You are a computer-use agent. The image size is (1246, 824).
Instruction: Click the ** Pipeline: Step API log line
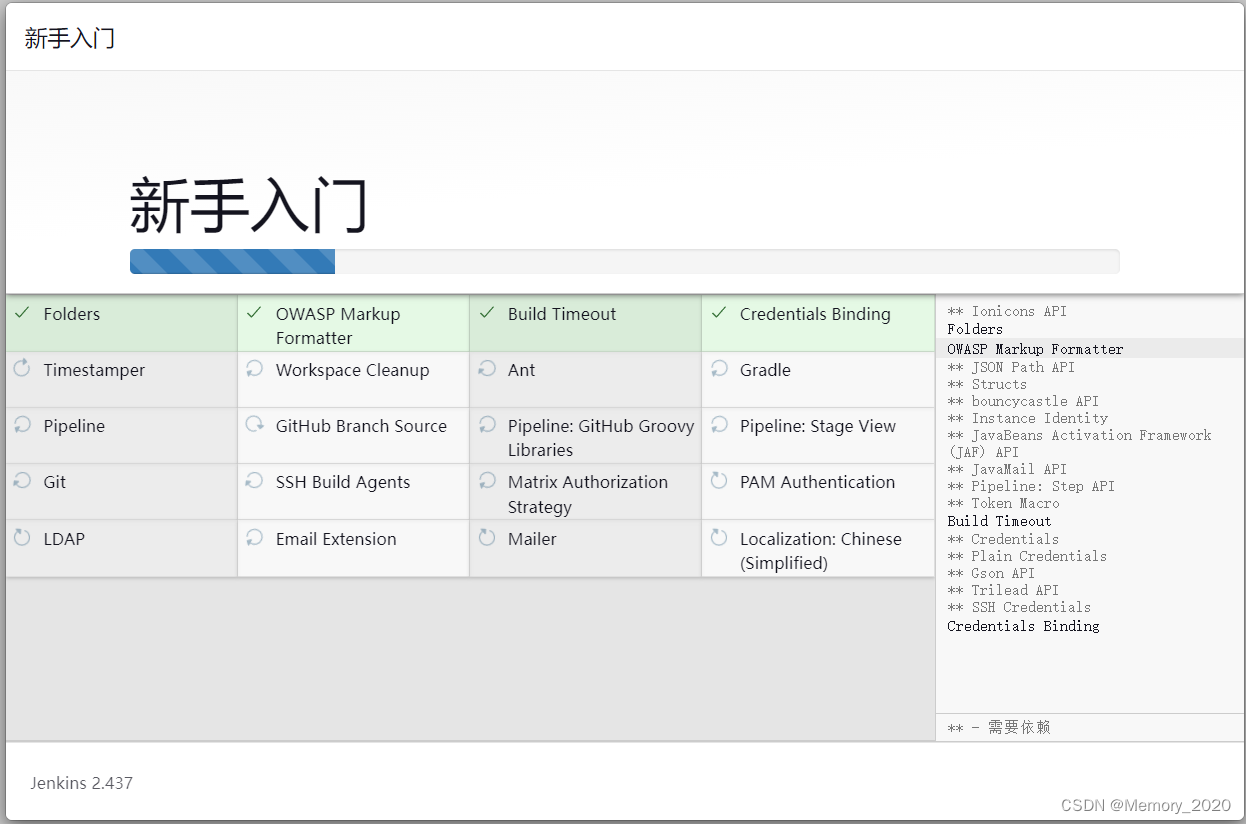[1031, 486]
